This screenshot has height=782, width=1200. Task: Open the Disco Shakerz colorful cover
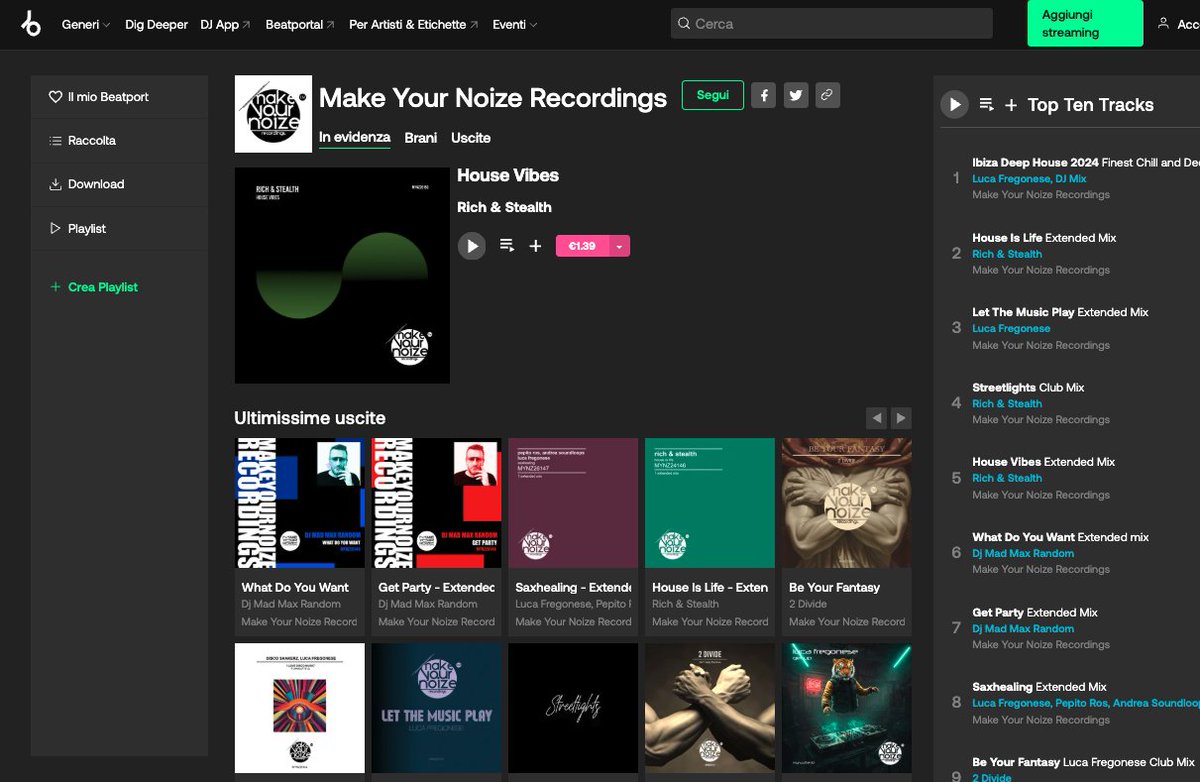point(300,708)
